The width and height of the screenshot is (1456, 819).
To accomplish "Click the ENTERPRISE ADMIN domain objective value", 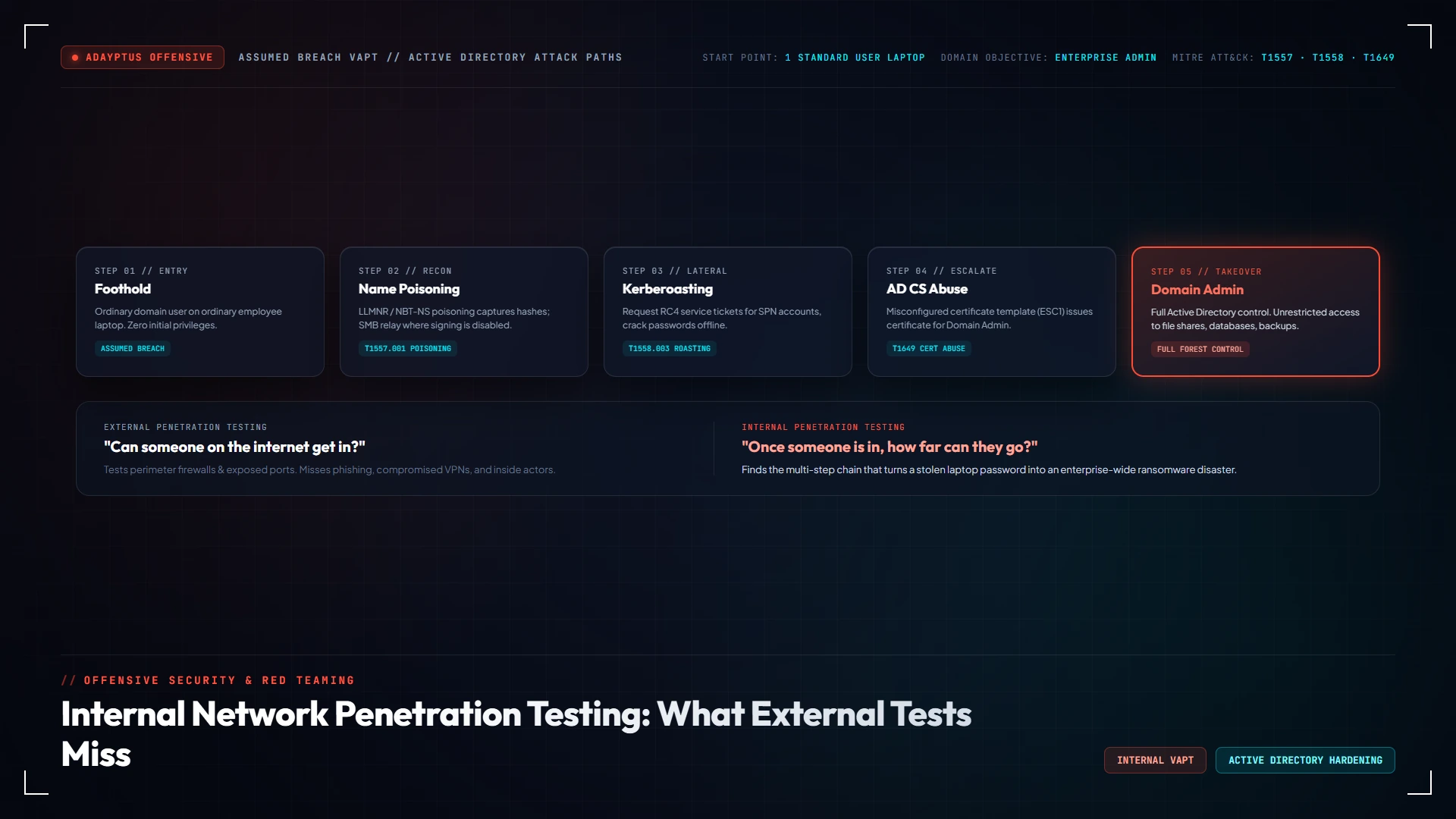I will pos(1106,58).
